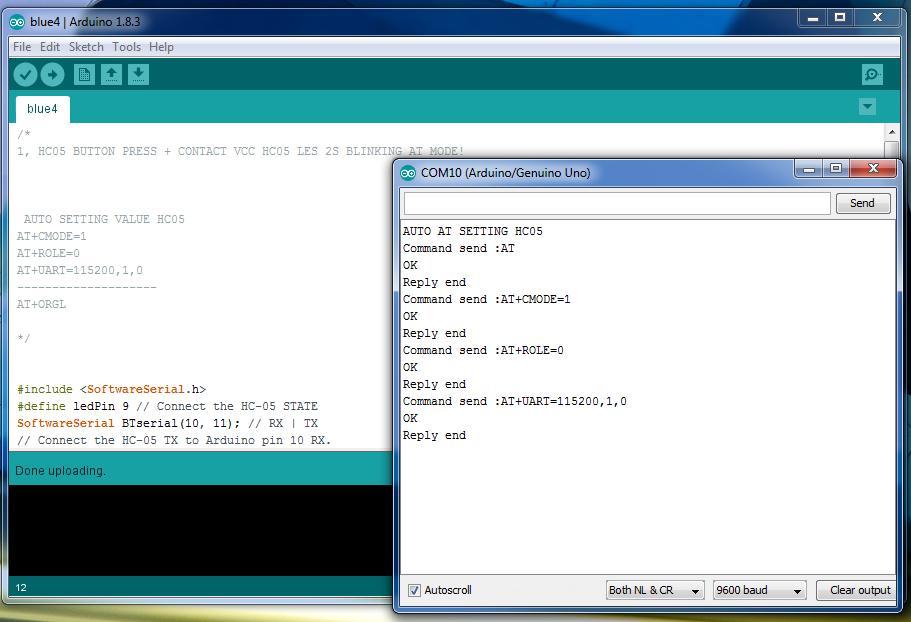
Task: Maximize the COM10 serial monitor window
Action: coord(835,168)
